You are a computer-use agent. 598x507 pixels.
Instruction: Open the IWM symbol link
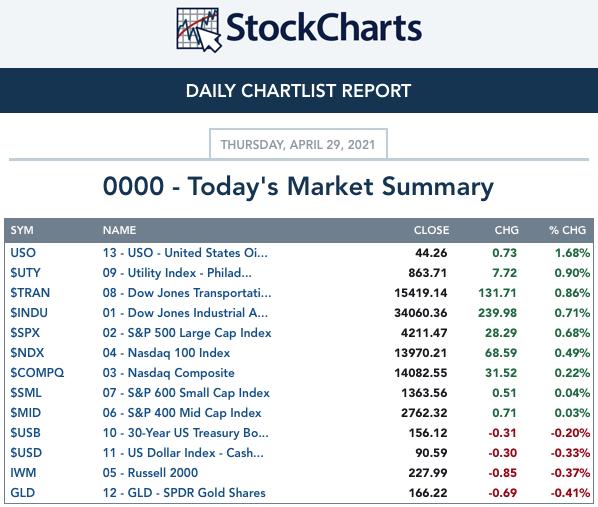point(23,473)
